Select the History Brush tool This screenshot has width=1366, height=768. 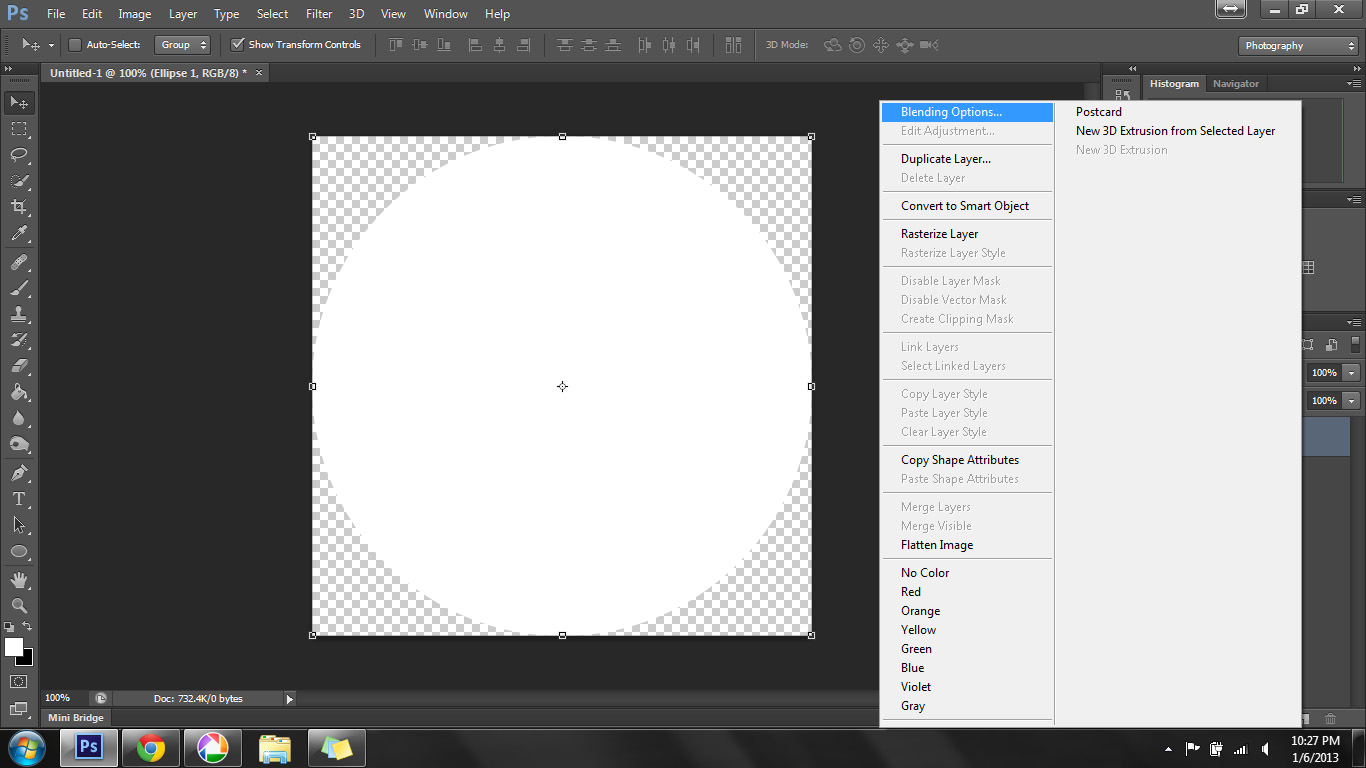click(19, 340)
